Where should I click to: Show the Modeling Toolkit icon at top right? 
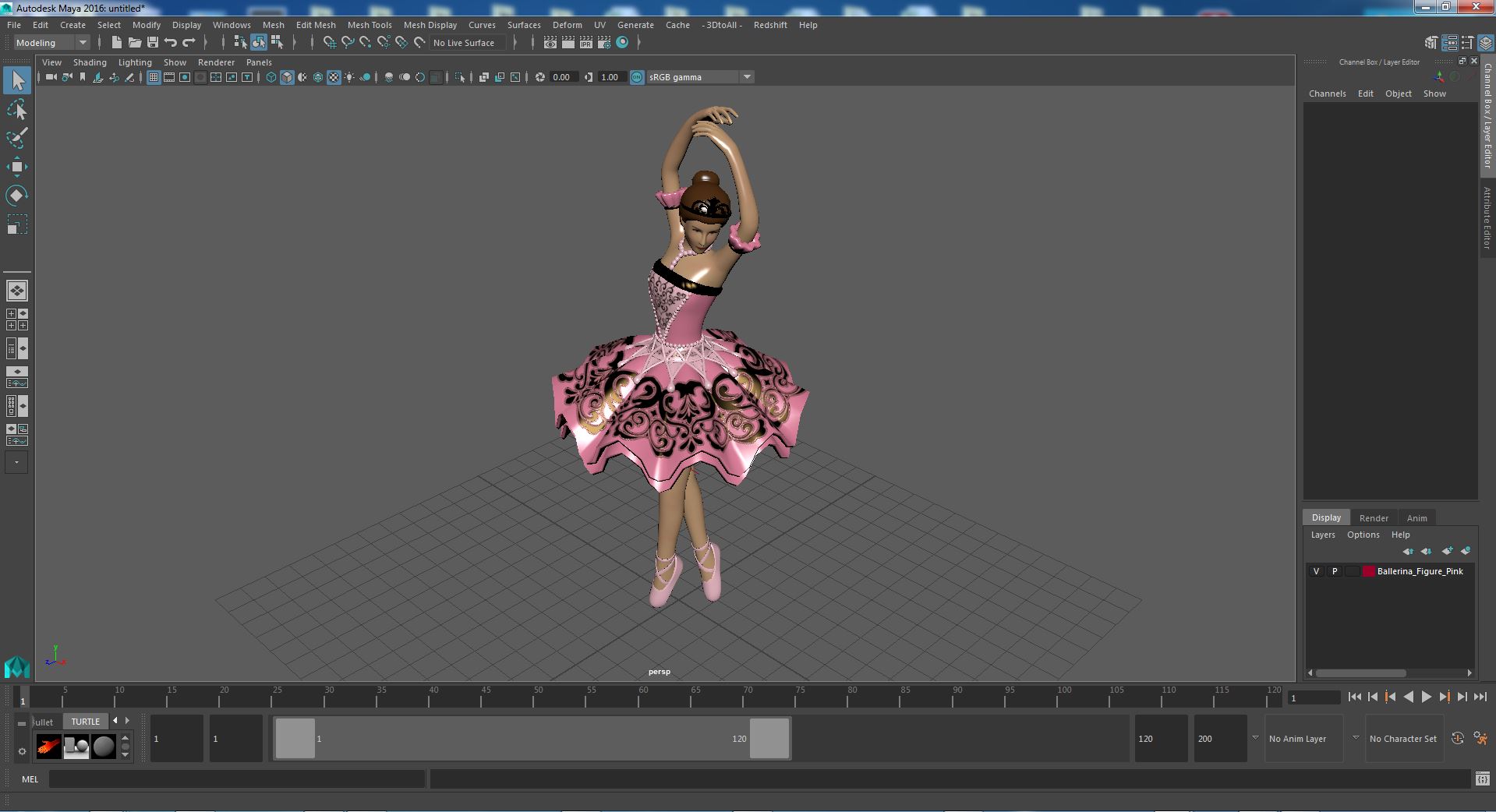(1431, 43)
